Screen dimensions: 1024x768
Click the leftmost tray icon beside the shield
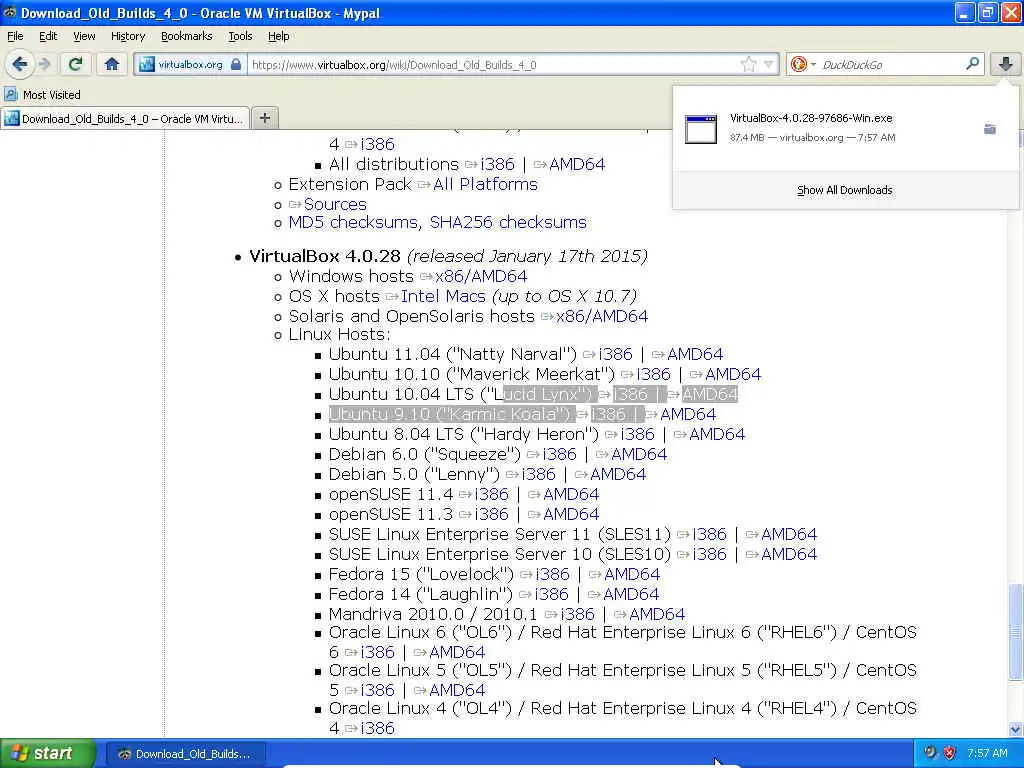coord(930,753)
